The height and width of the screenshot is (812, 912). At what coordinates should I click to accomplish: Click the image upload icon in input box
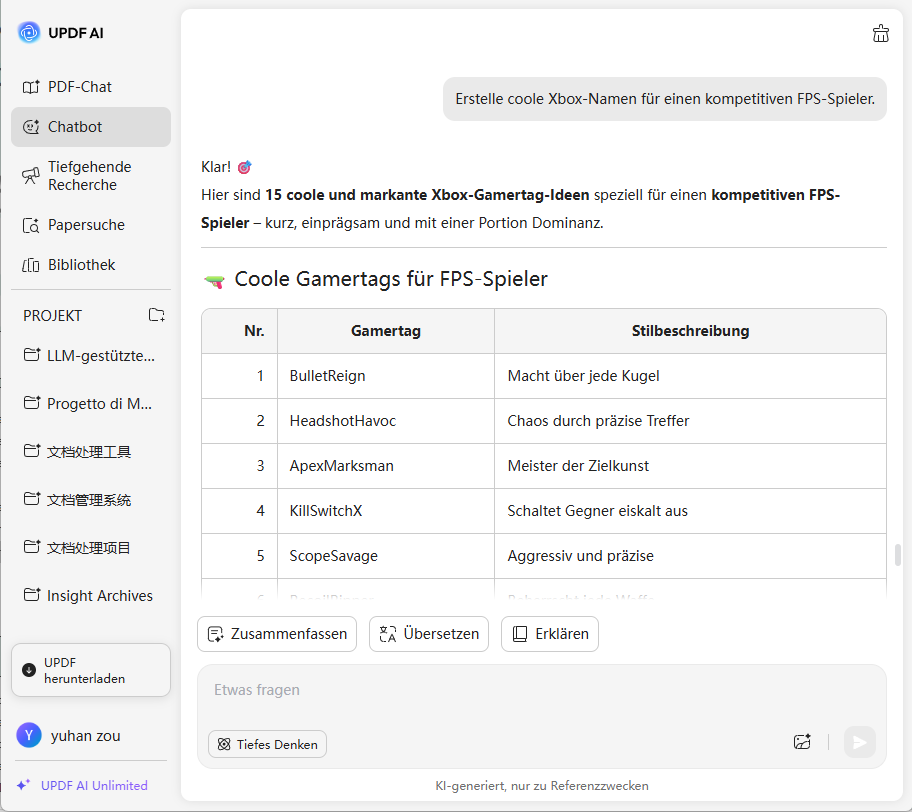[x=801, y=742]
